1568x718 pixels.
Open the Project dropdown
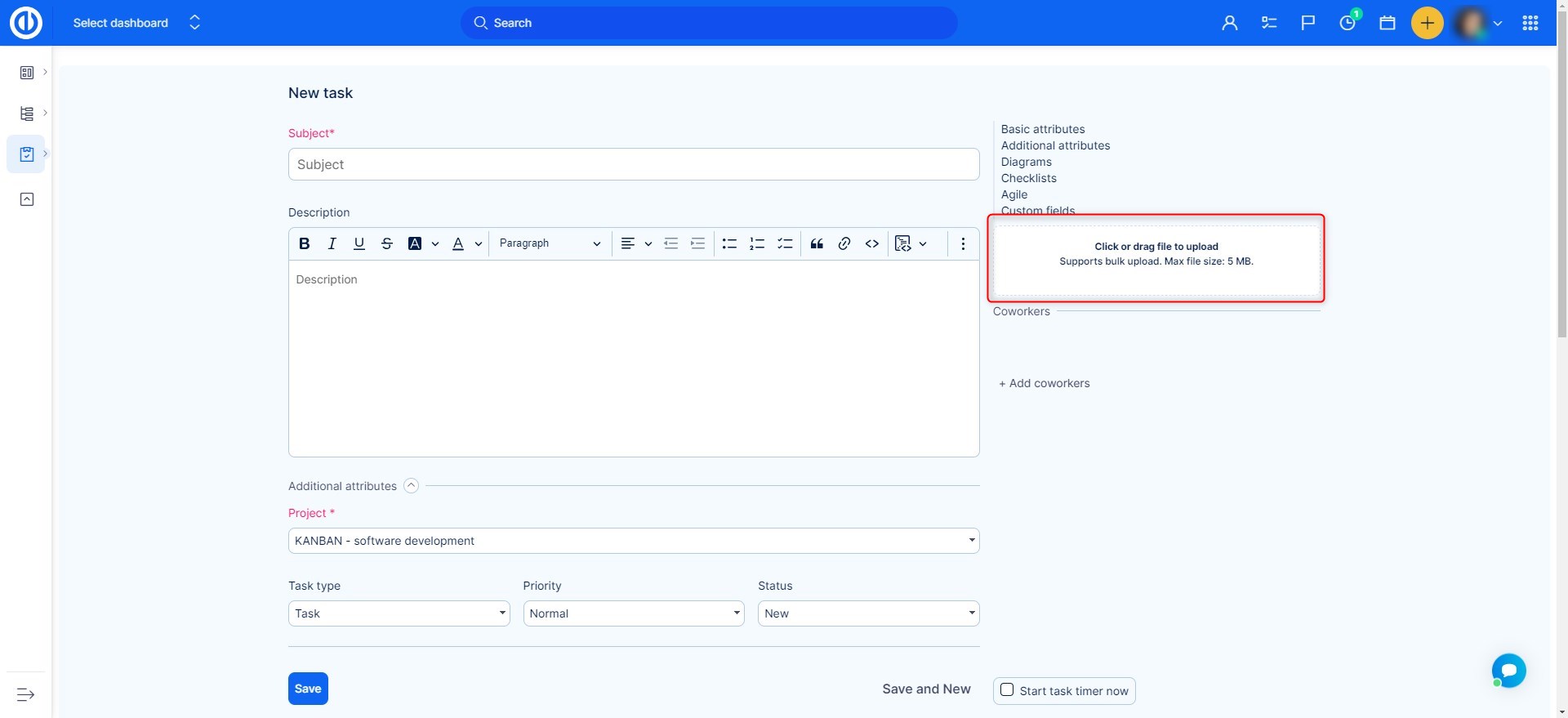tap(633, 541)
